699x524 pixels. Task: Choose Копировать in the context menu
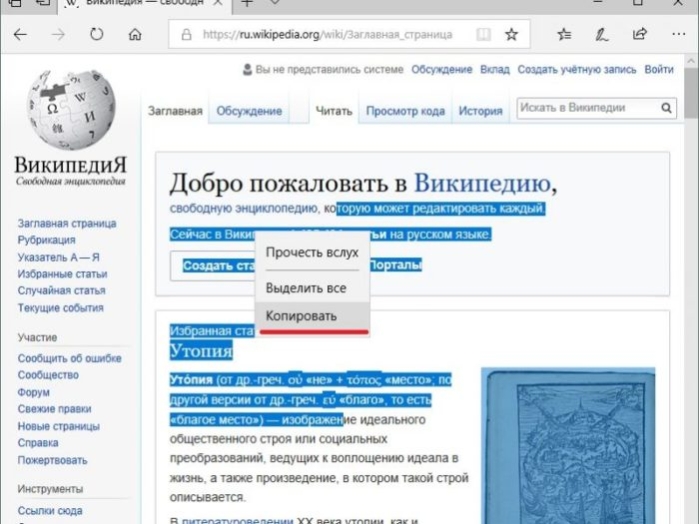(312, 316)
